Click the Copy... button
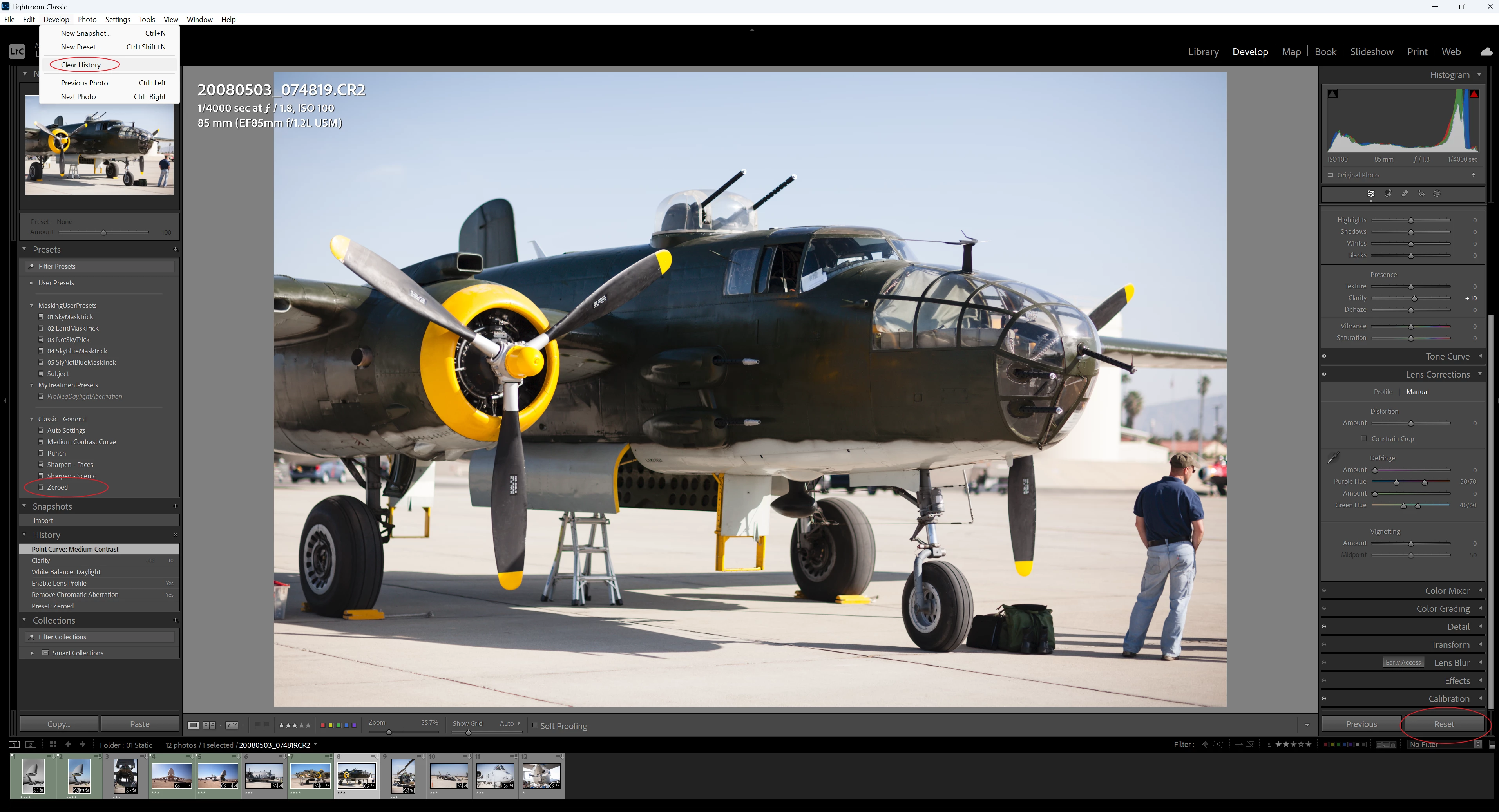Image resolution: width=1499 pixels, height=812 pixels. click(59, 724)
